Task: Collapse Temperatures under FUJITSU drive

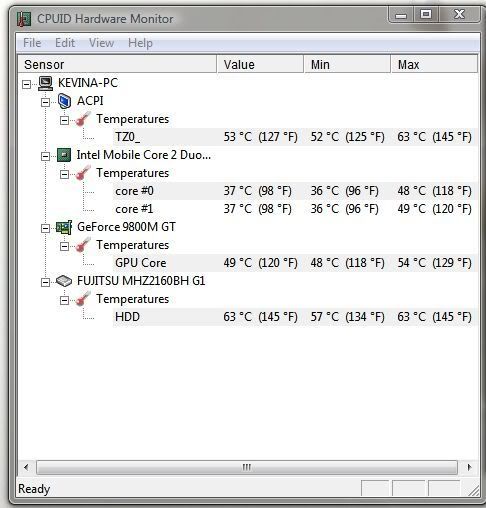Action: point(64,300)
